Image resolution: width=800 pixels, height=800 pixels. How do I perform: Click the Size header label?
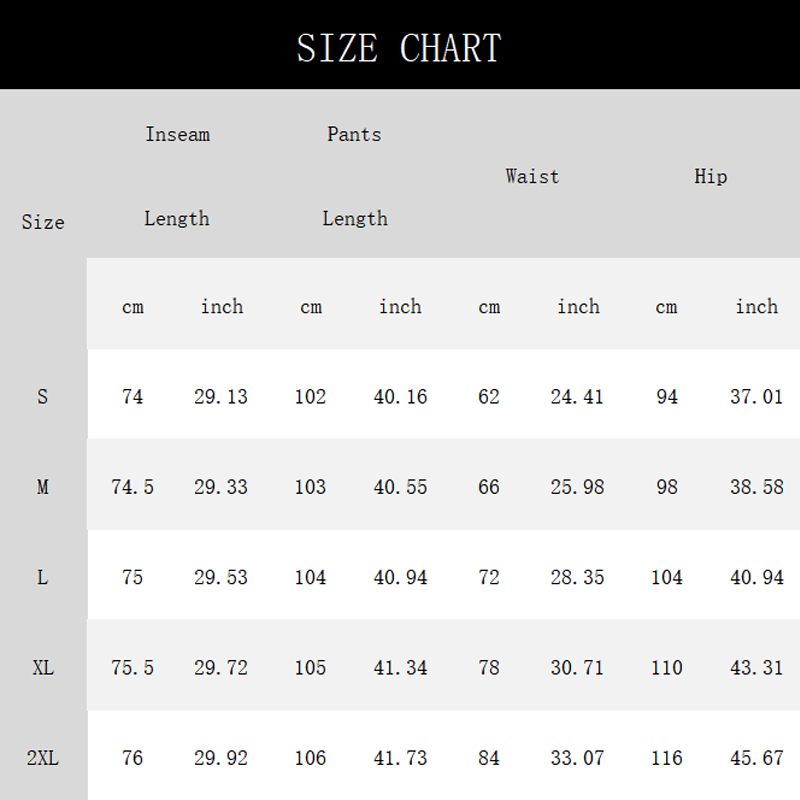tap(43, 222)
